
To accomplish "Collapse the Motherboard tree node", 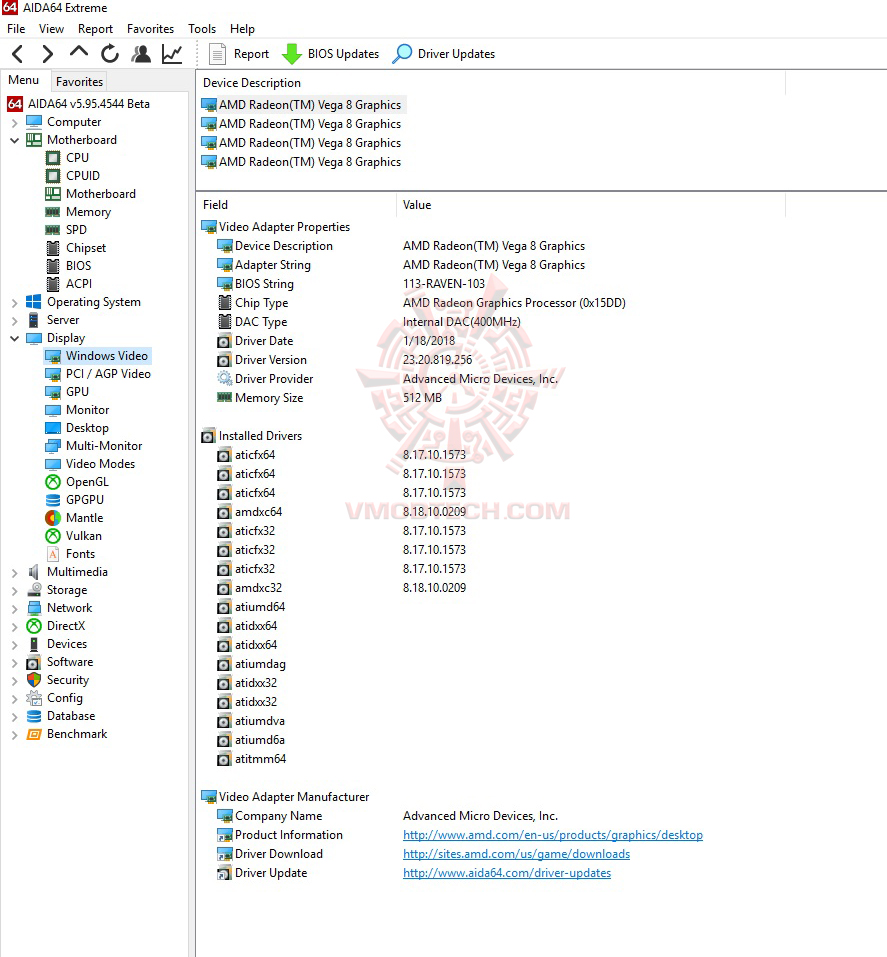I will tap(15, 140).
